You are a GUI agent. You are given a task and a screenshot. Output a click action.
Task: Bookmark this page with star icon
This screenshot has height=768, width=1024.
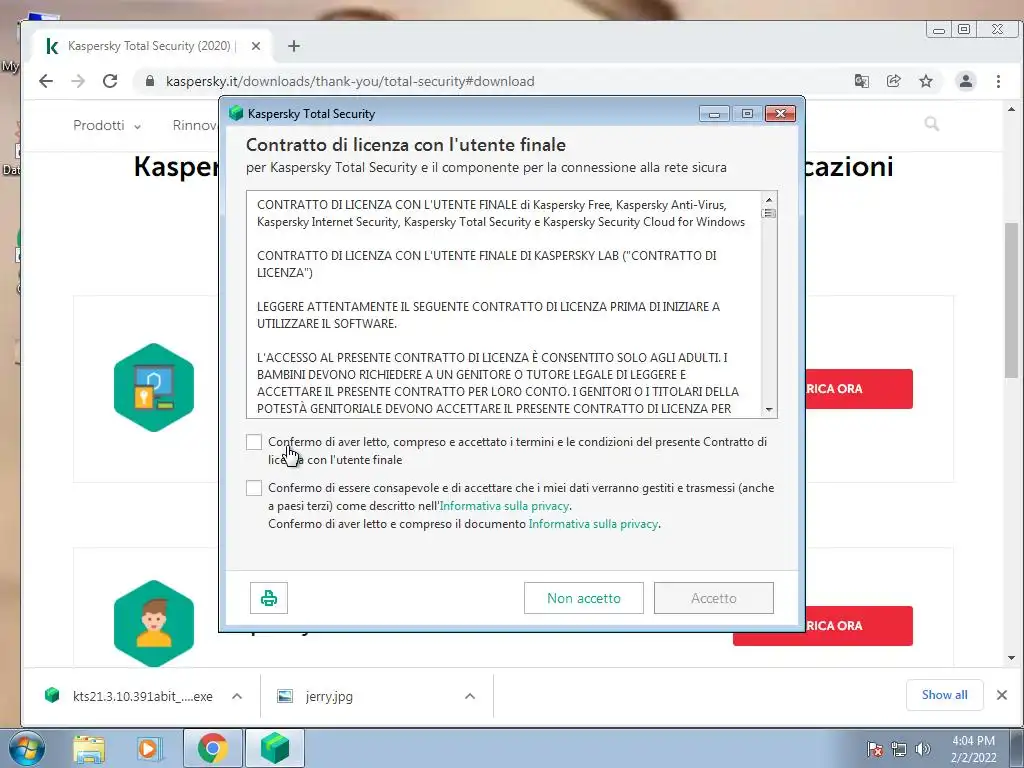[926, 81]
